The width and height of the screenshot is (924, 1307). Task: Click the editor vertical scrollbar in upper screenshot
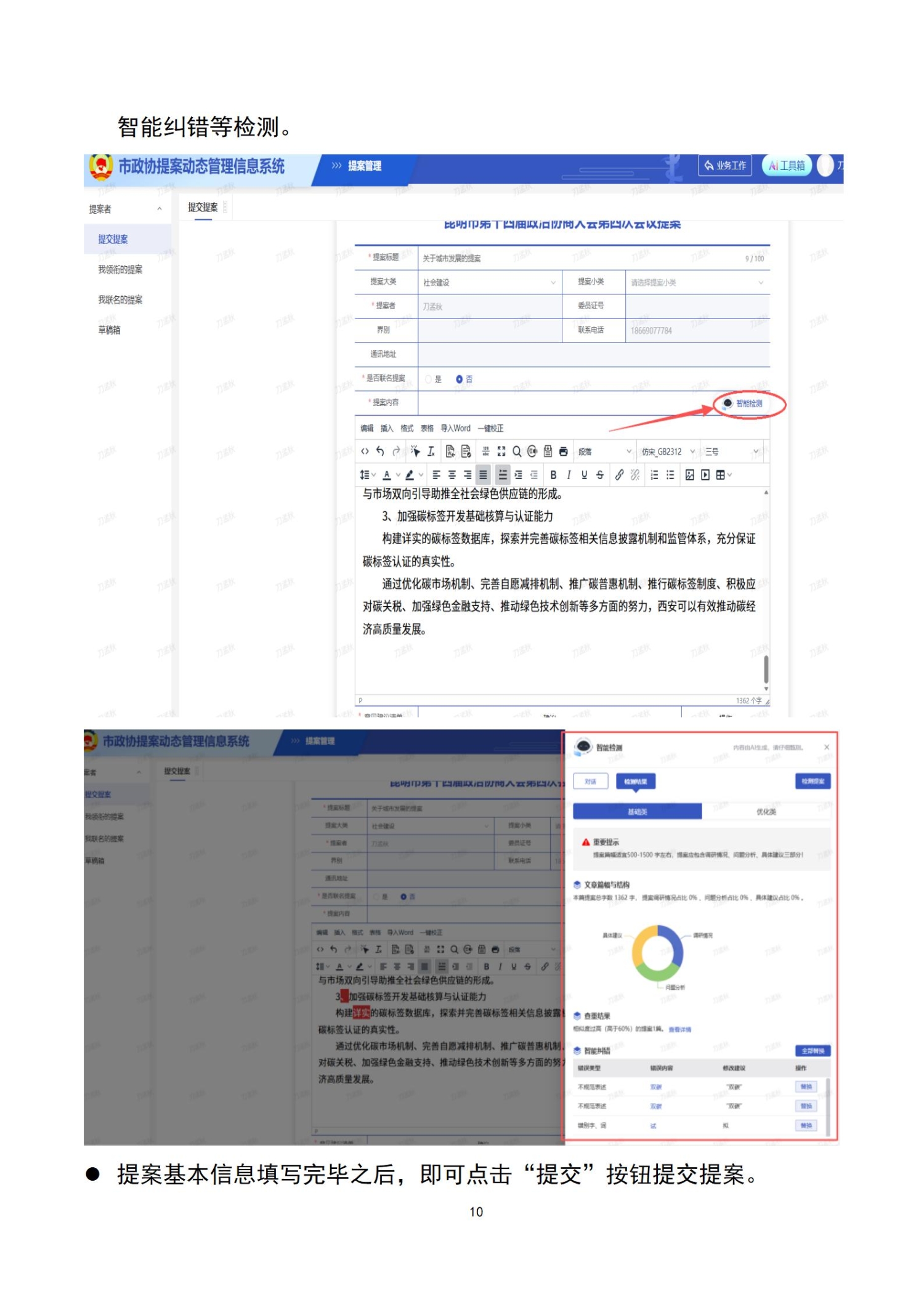click(766, 669)
